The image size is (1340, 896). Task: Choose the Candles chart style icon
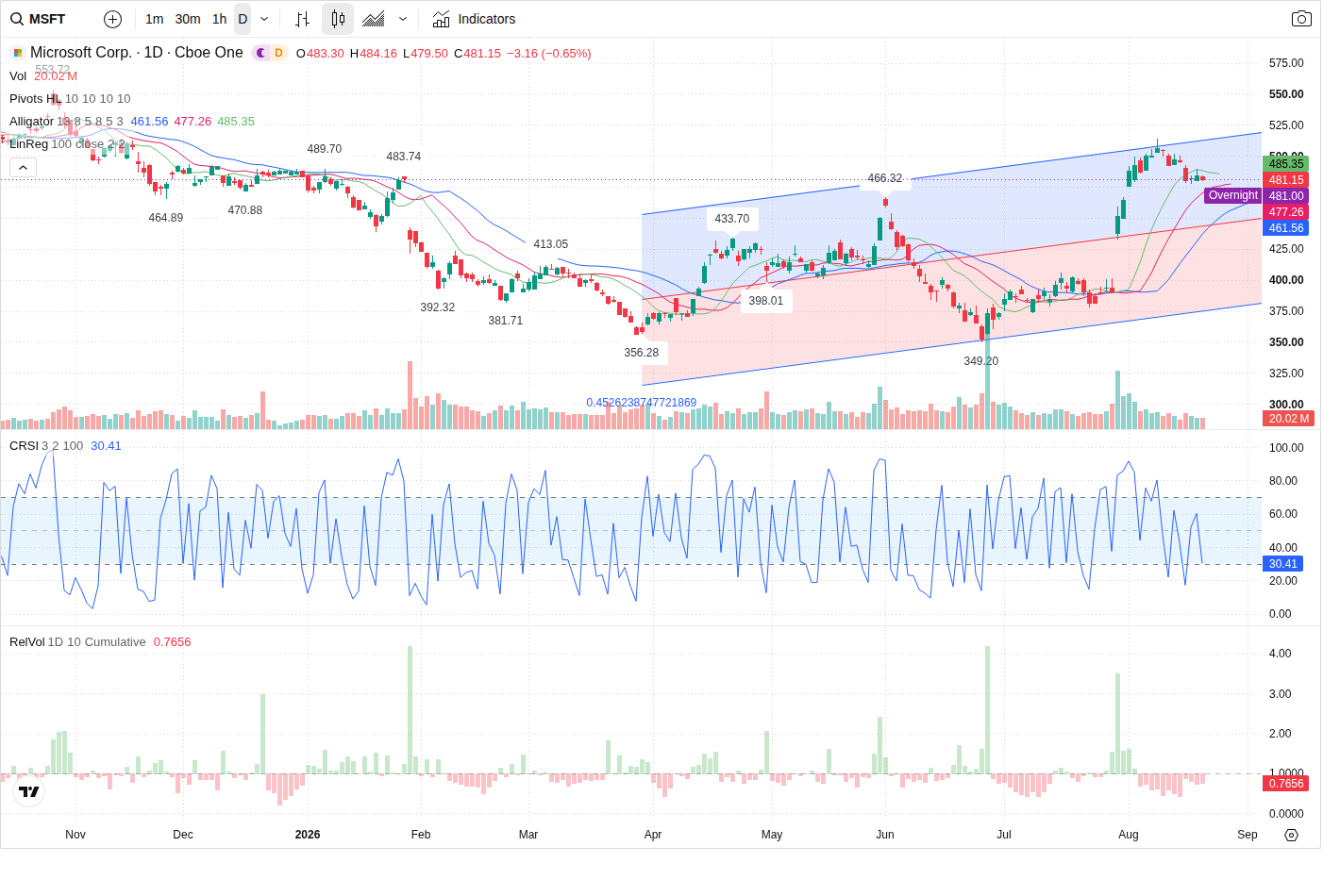(x=338, y=19)
